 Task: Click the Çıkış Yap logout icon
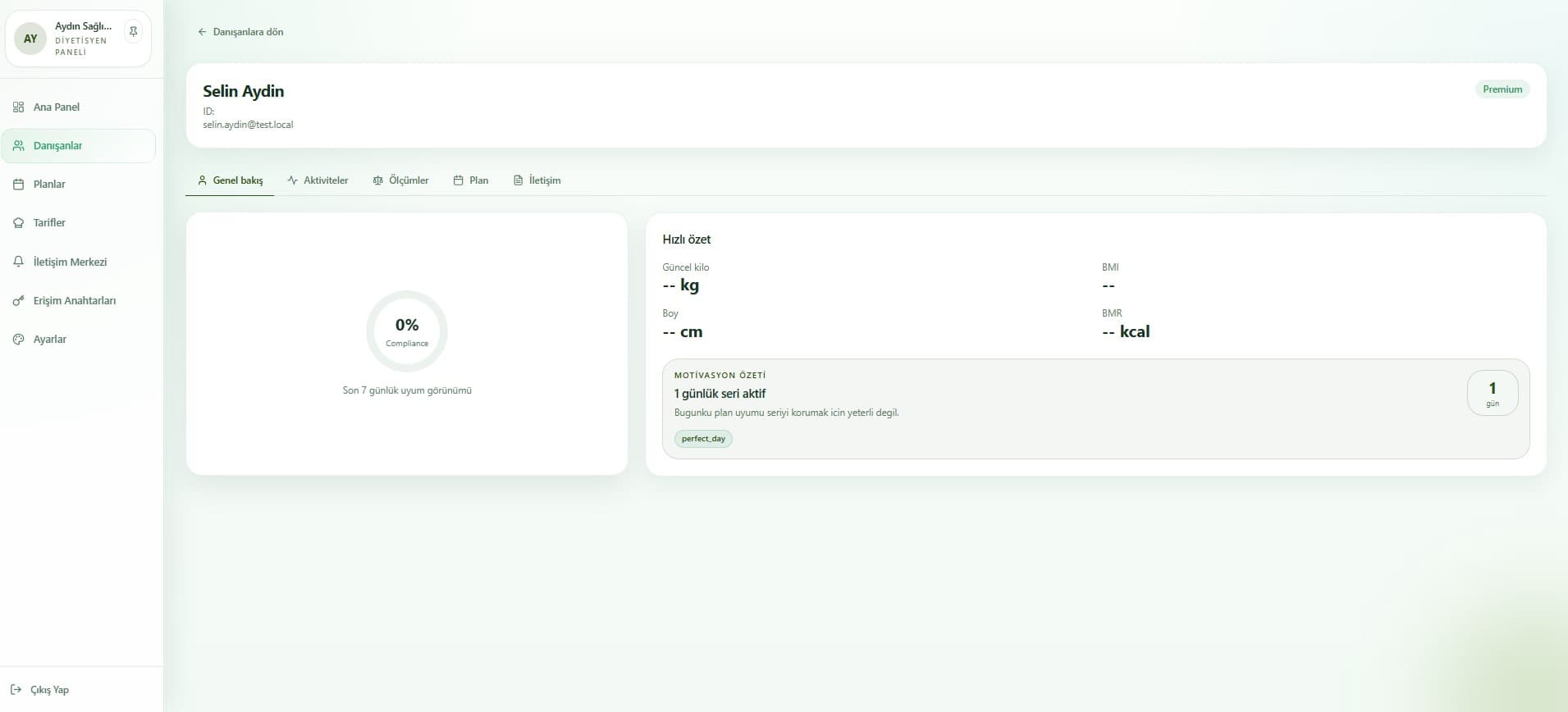tap(16, 690)
